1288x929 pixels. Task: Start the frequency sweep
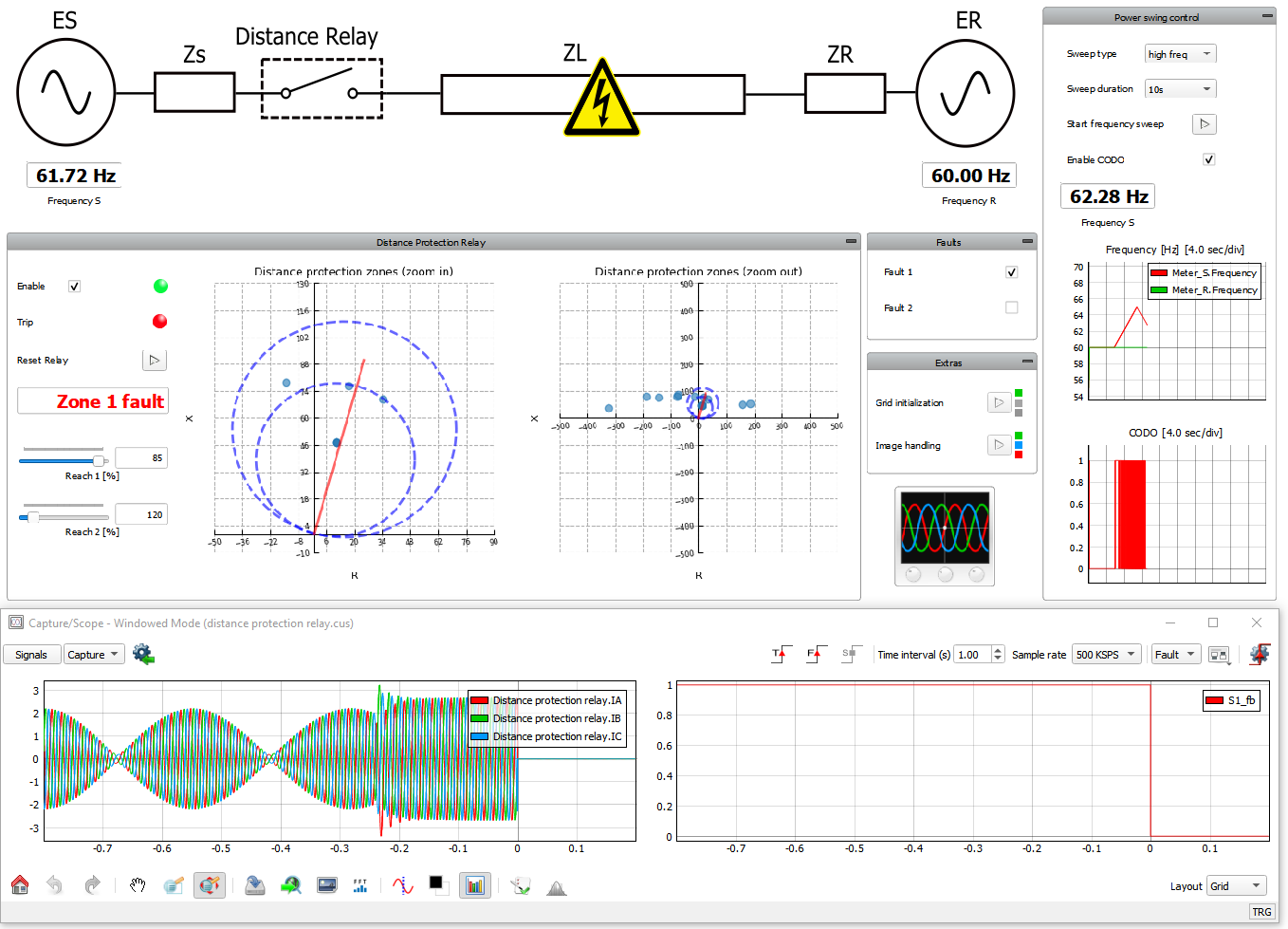[1204, 124]
